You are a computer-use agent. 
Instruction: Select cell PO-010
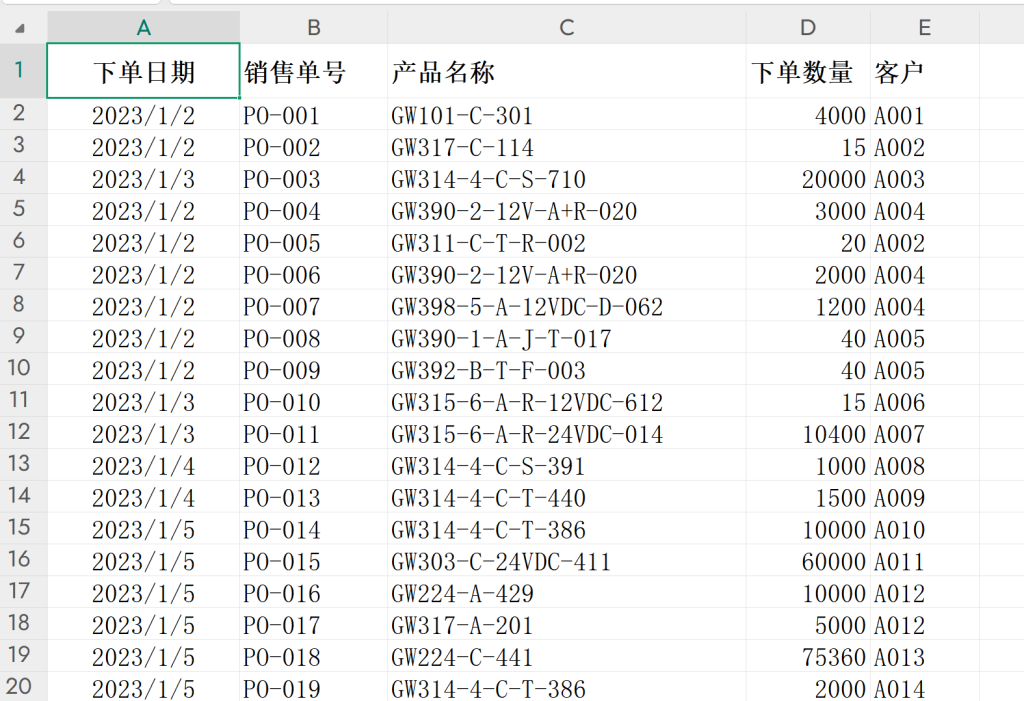[313, 402]
